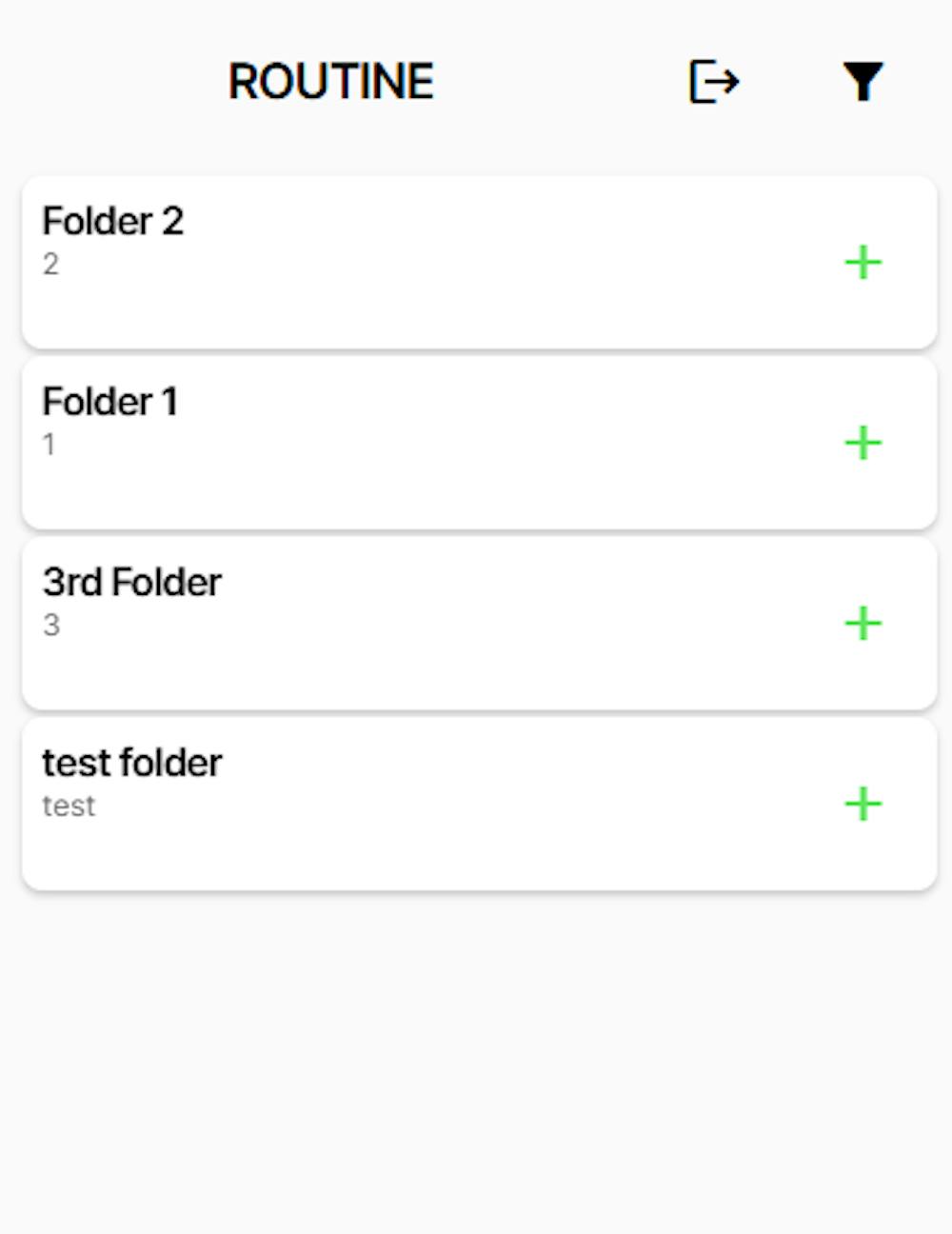Click the empty area below the folder list
This screenshot has width=952, height=1234.
coord(476,1062)
